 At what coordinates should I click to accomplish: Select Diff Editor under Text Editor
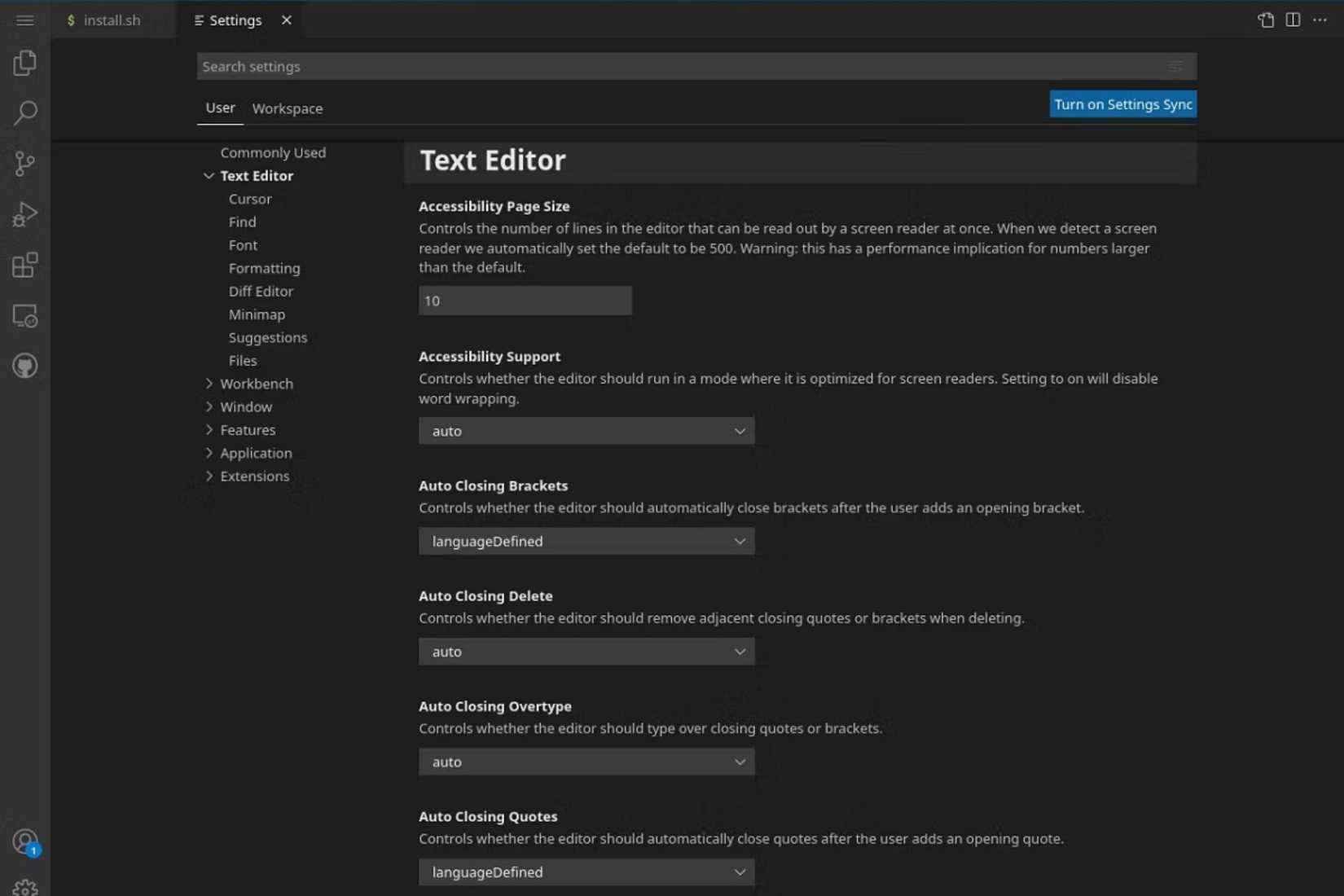pos(261,291)
